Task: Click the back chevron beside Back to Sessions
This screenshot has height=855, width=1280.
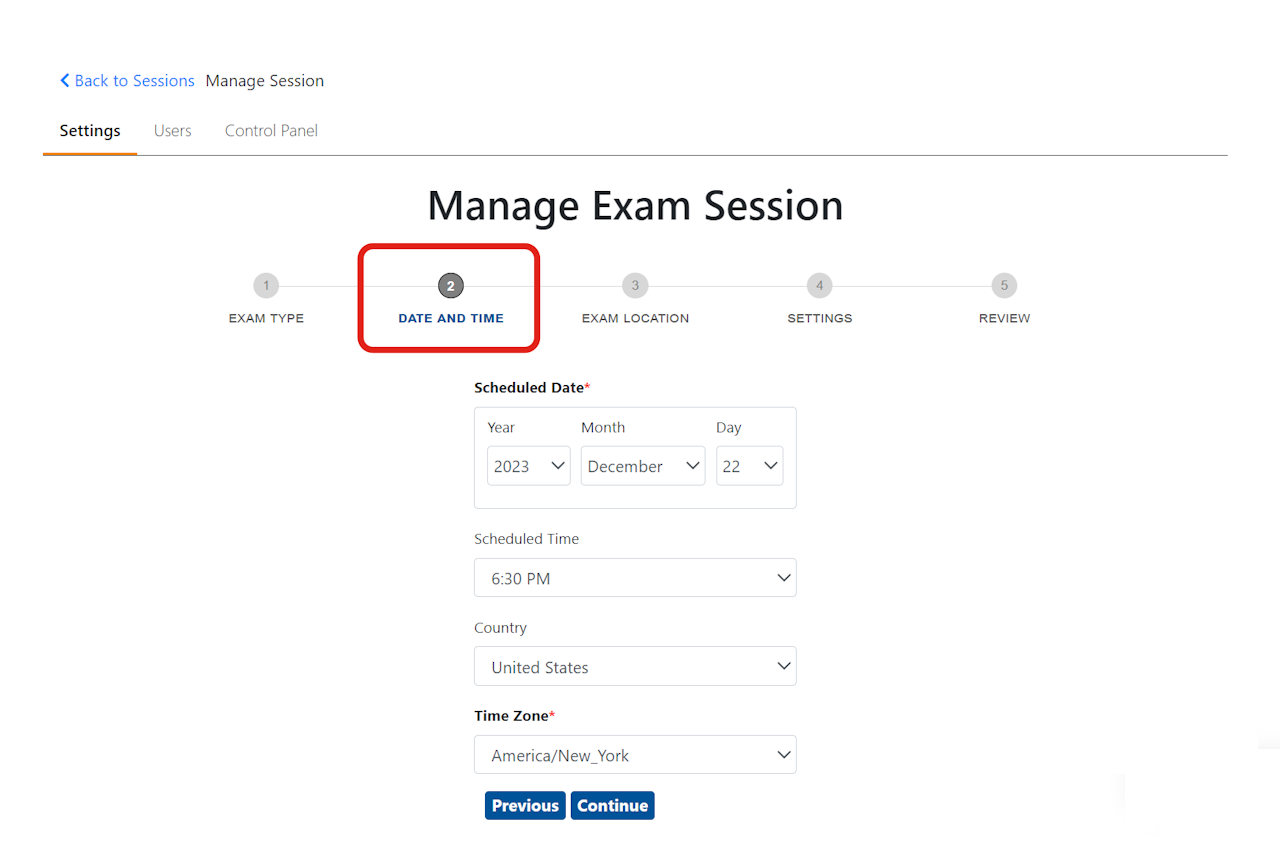Action: (x=64, y=81)
